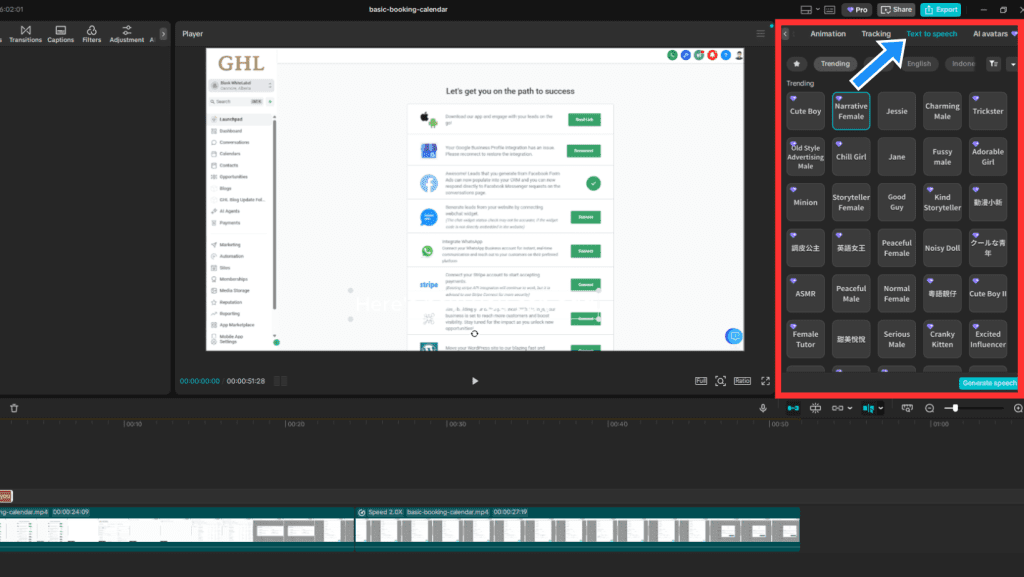Click the Export button
The image size is (1024, 577).
[x=940, y=9]
